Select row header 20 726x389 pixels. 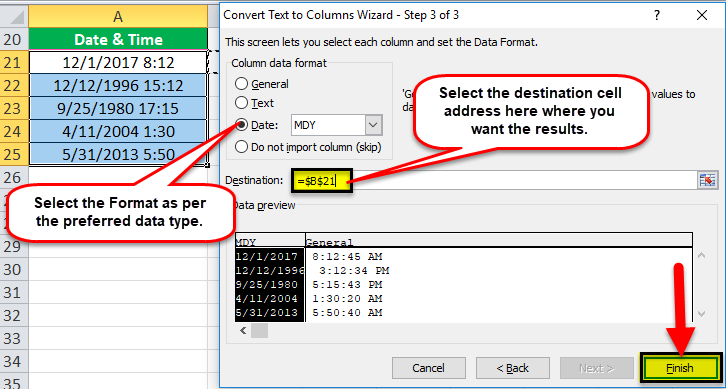click(14, 39)
